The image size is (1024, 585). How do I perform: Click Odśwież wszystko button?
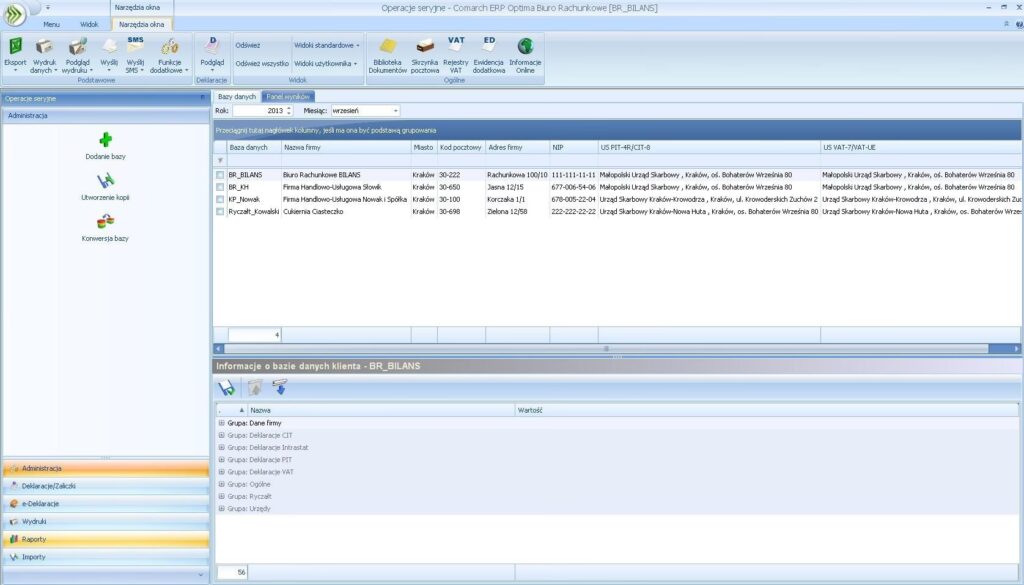262,63
